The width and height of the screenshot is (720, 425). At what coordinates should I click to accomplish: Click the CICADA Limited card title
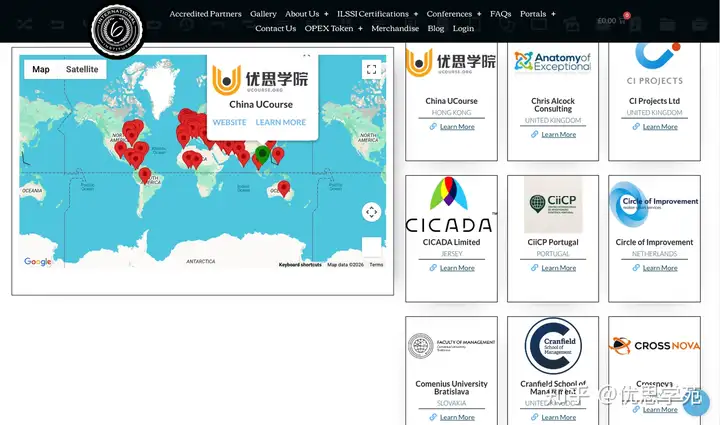click(451, 242)
